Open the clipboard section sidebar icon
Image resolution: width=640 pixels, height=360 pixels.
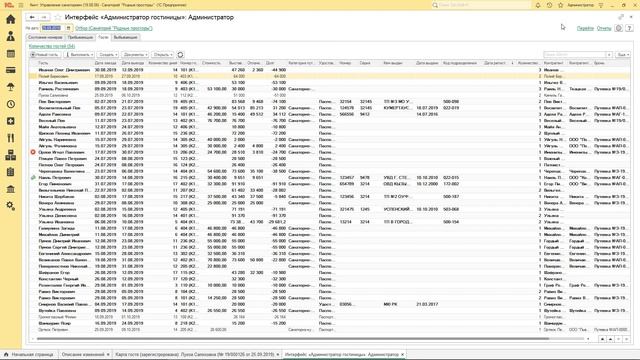[x=11, y=172]
